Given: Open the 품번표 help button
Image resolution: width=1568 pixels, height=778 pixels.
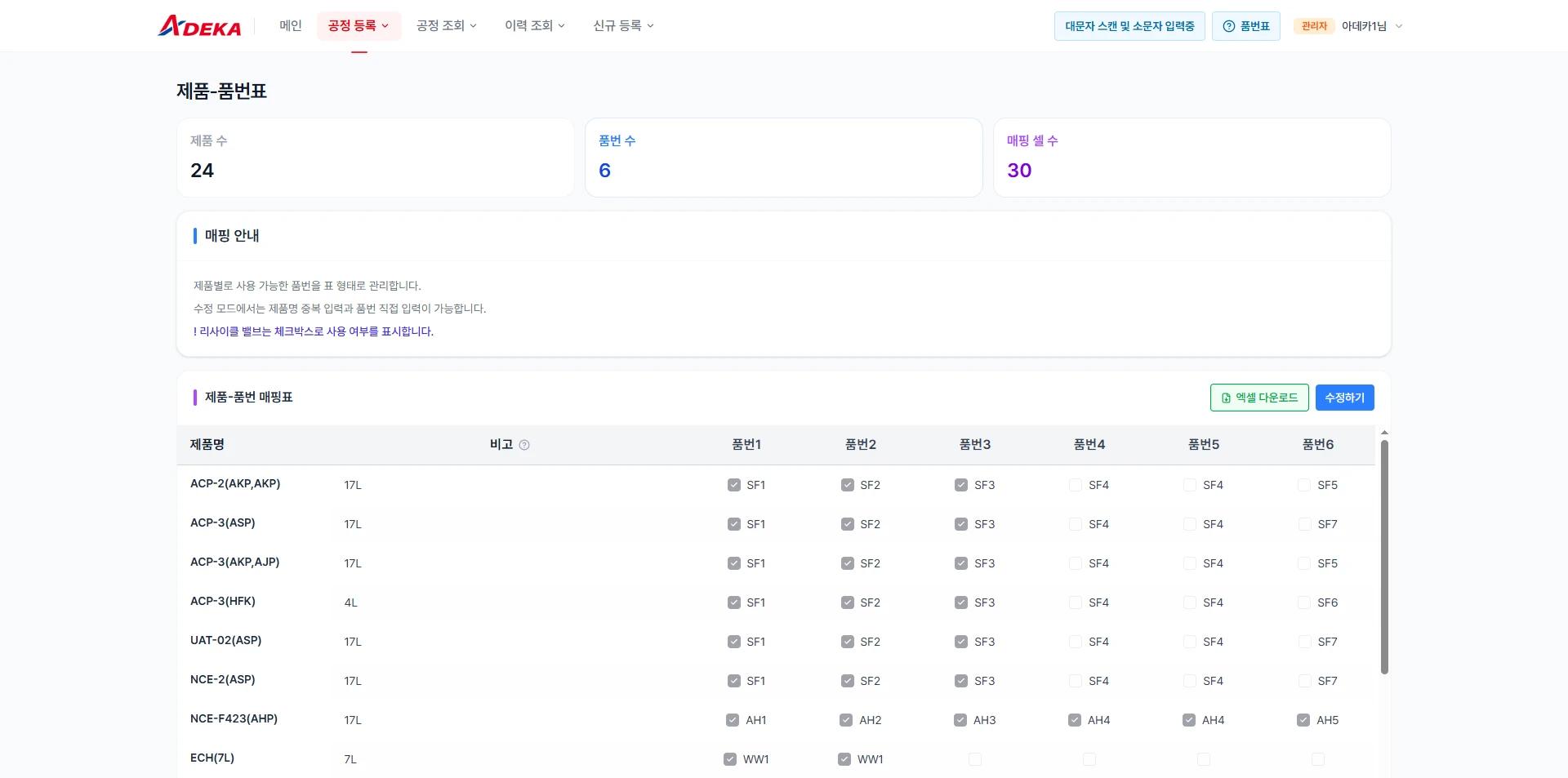Looking at the screenshot, I should coord(1246,26).
